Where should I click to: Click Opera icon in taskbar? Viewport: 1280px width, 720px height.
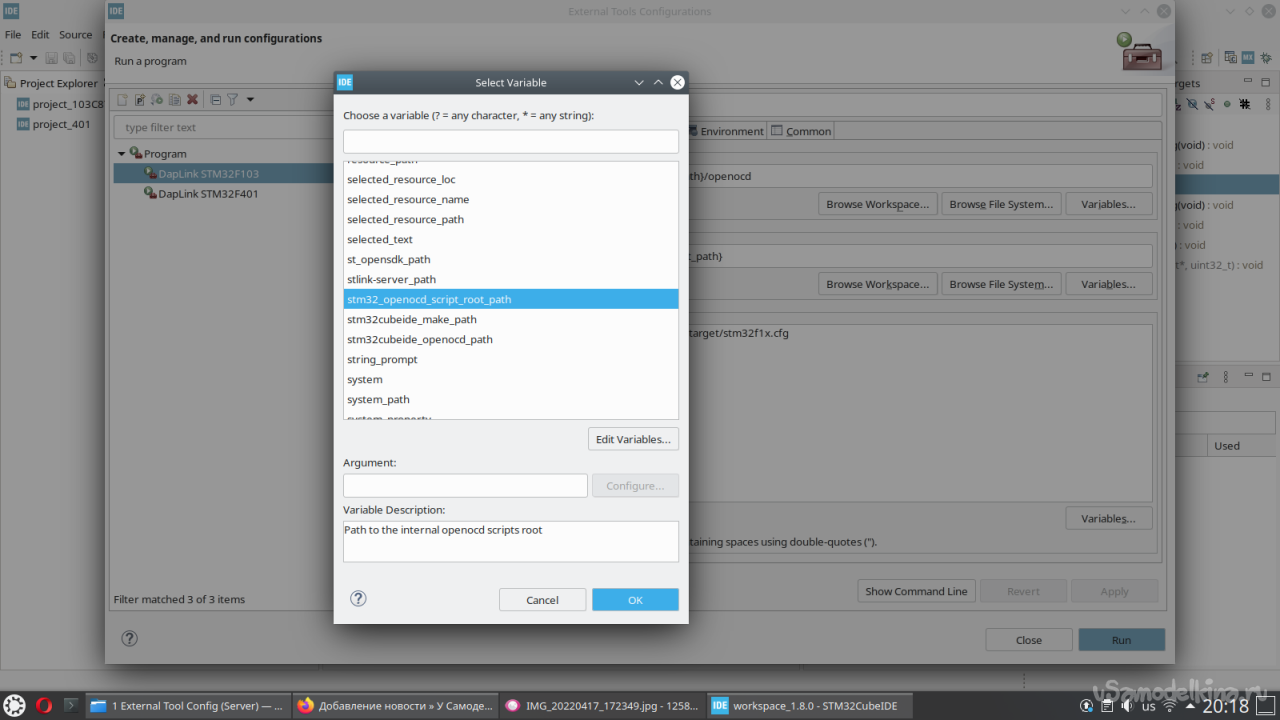(44, 705)
